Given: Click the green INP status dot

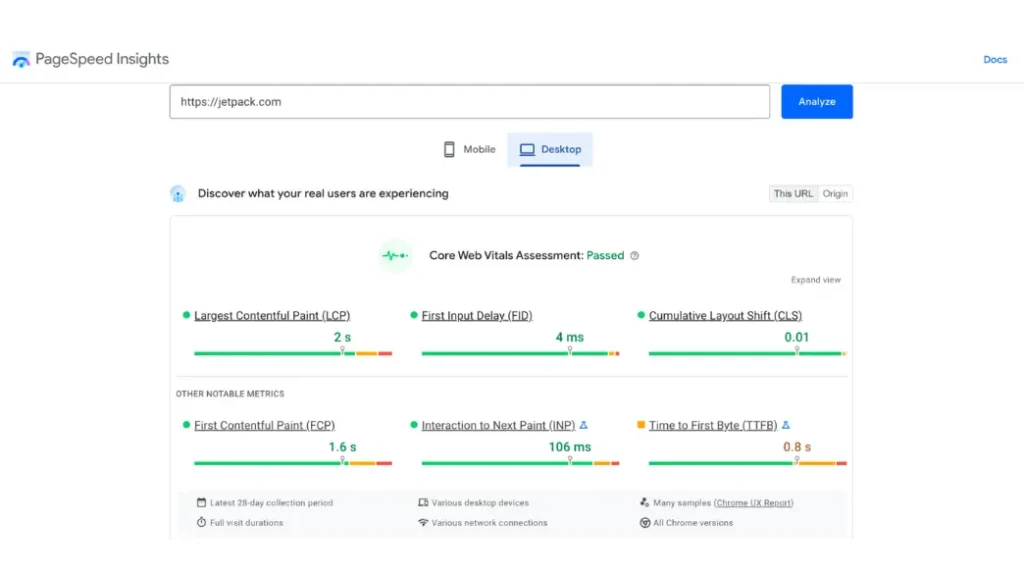Looking at the screenshot, I should [413, 424].
